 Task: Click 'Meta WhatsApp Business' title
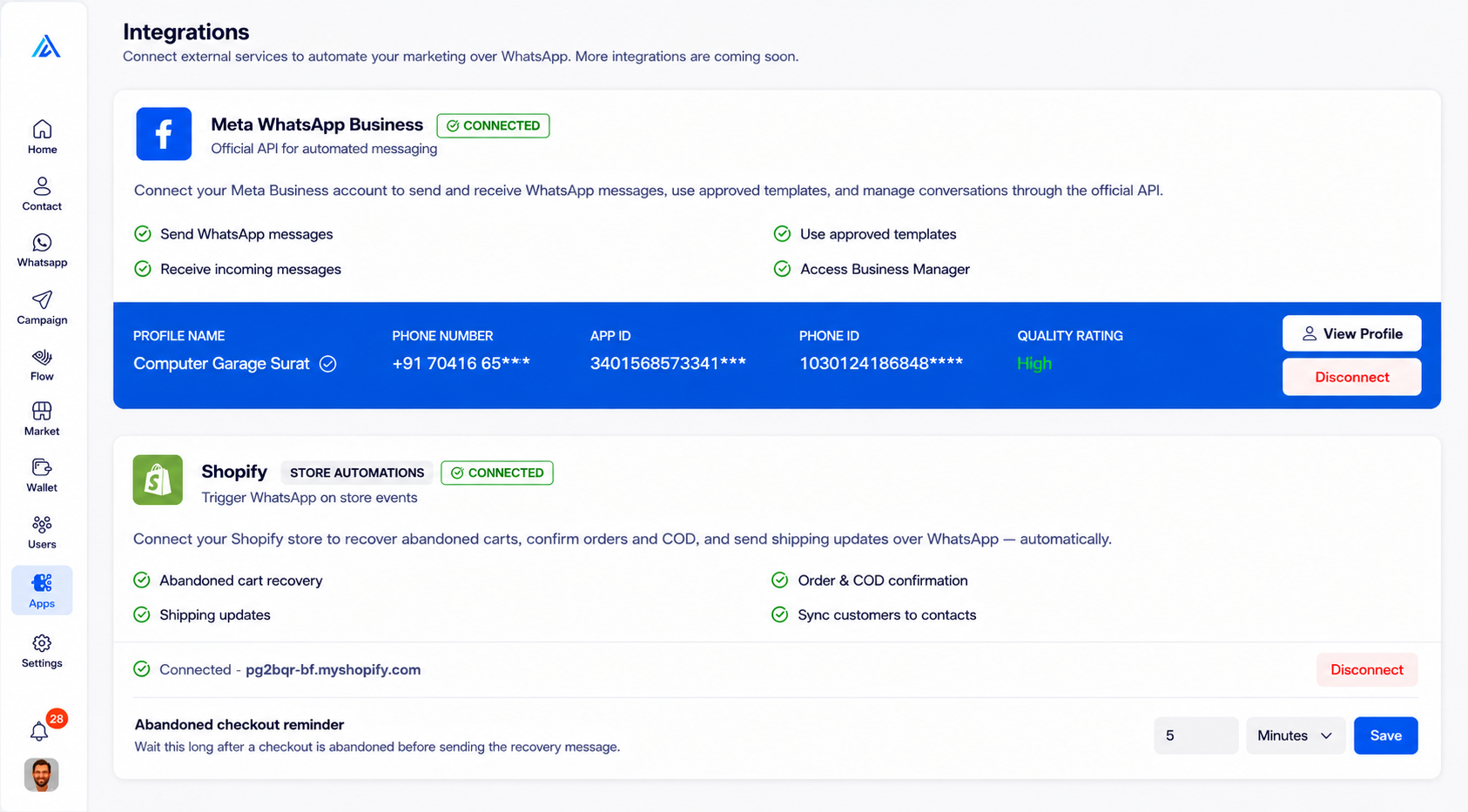[x=317, y=124]
